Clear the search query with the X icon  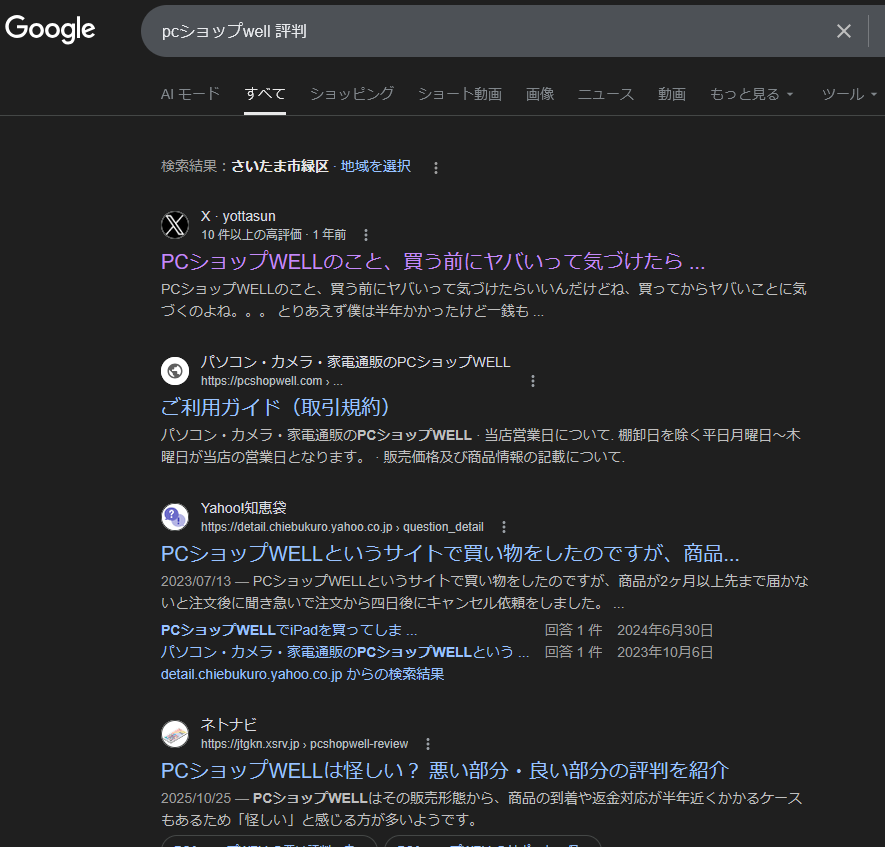pos(843,31)
